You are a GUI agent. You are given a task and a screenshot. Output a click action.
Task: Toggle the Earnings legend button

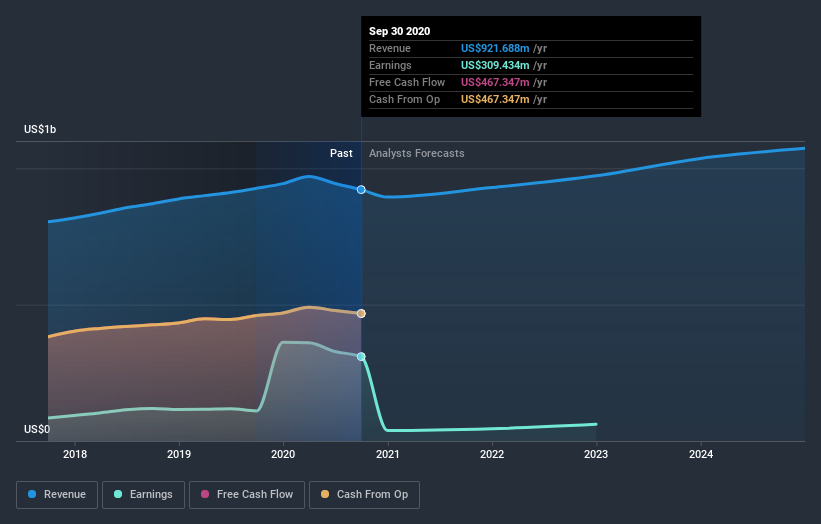tap(143, 495)
